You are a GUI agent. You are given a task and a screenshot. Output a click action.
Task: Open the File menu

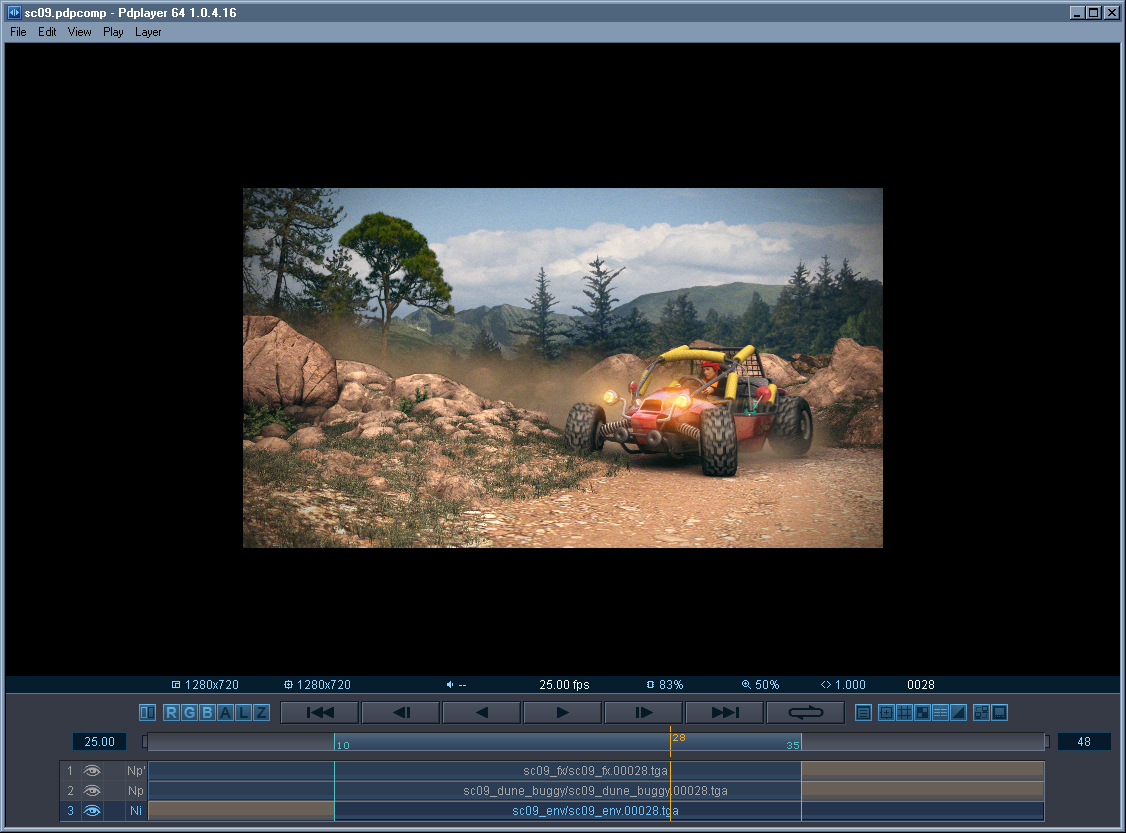18,32
